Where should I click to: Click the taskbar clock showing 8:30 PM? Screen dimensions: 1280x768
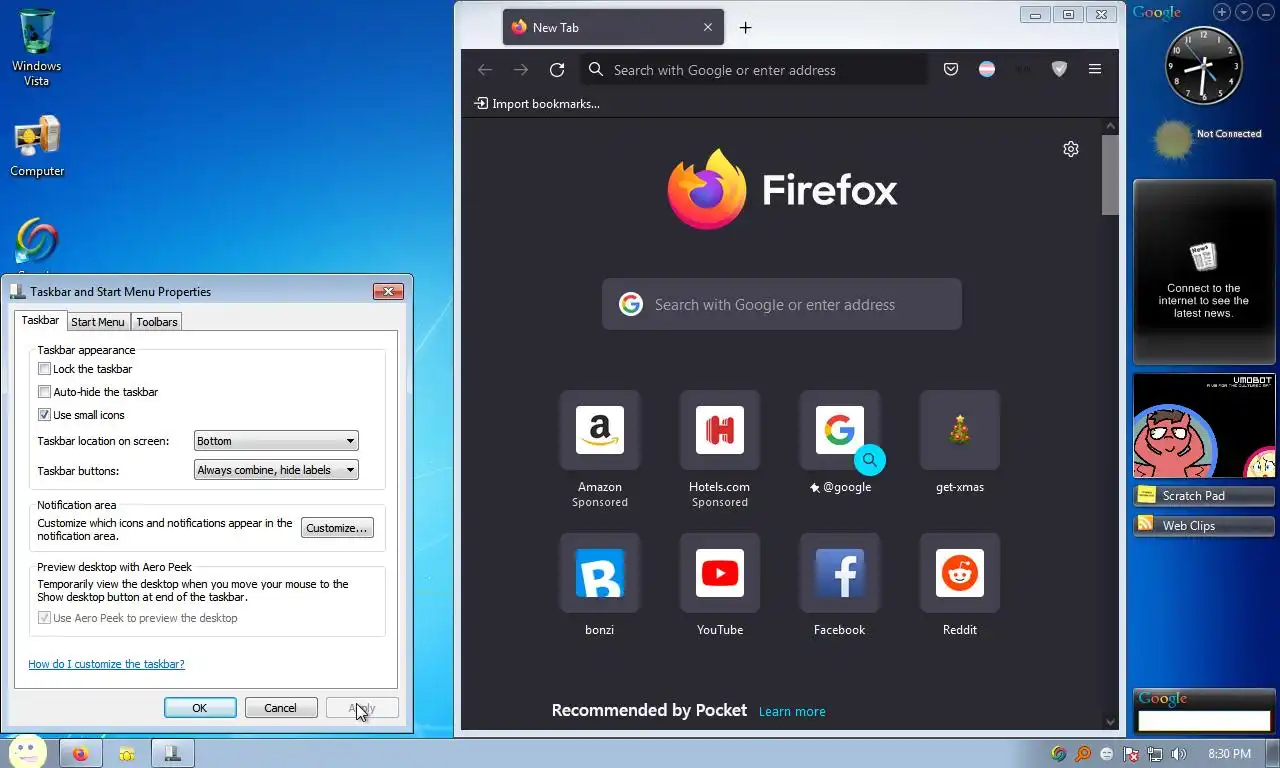(1229, 754)
